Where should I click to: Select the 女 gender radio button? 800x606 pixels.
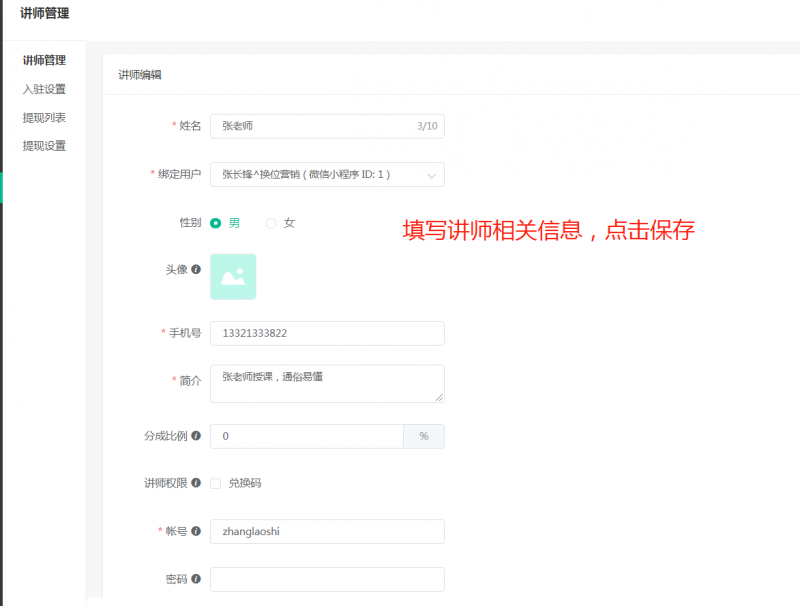click(271, 223)
